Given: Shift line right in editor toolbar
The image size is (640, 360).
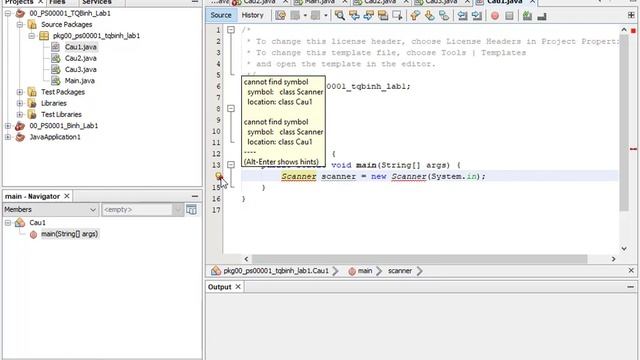Looking at the screenshot, I should (x=476, y=16).
